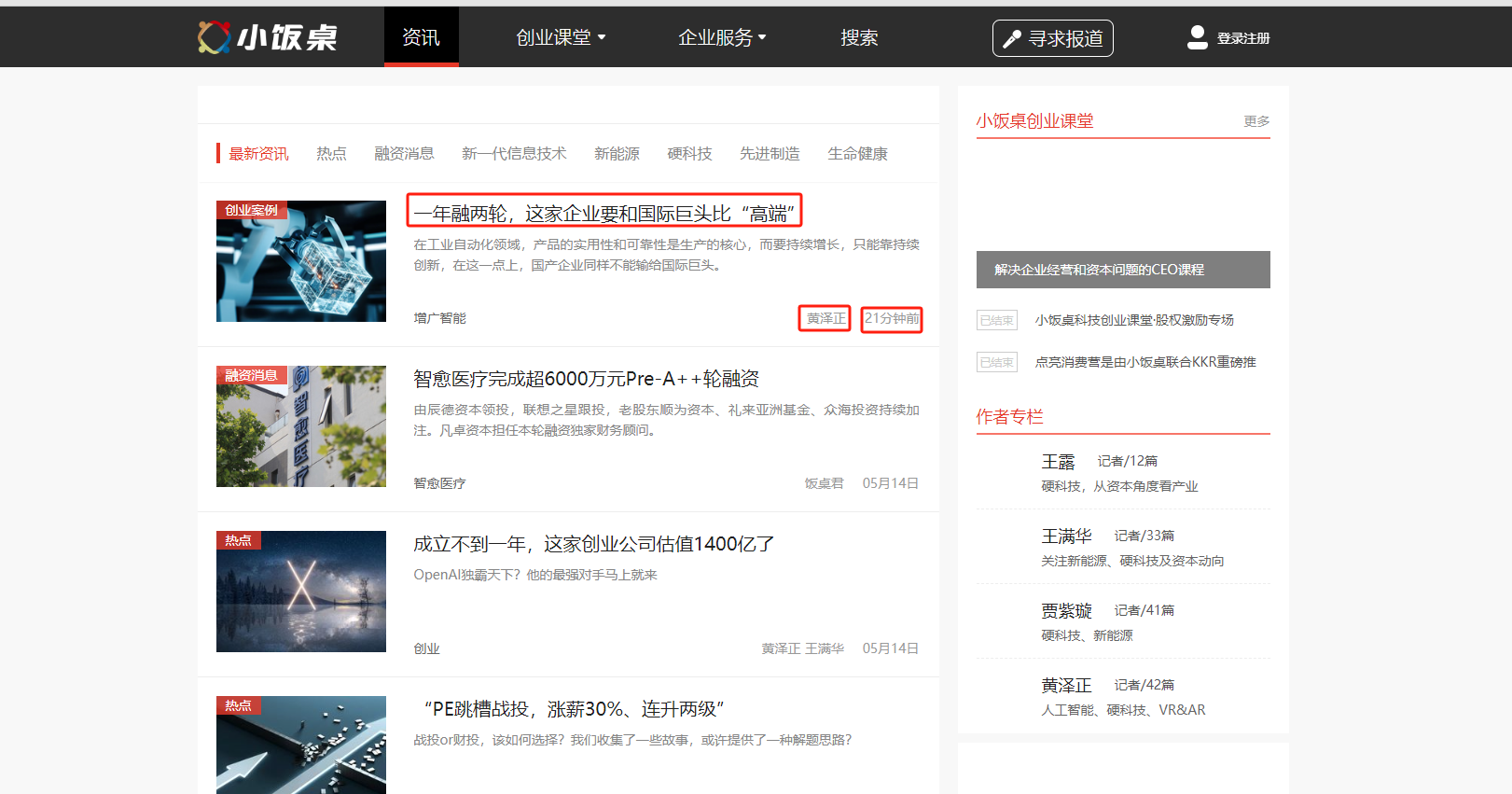The image size is (1512, 794).
Task: Open author 王满华 column
Action: click(1066, 536)
